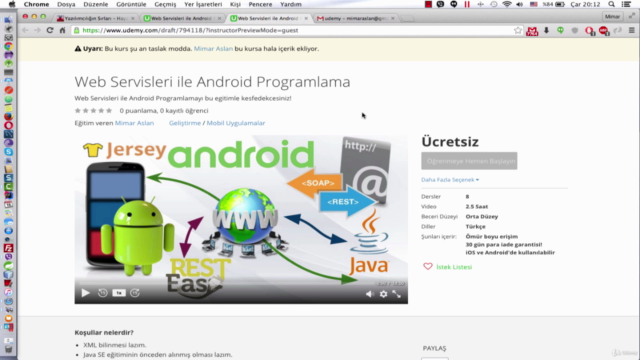Screen dimensions: 640x360
Task: Click the Viber icon in menu bar
Action: 440,4
